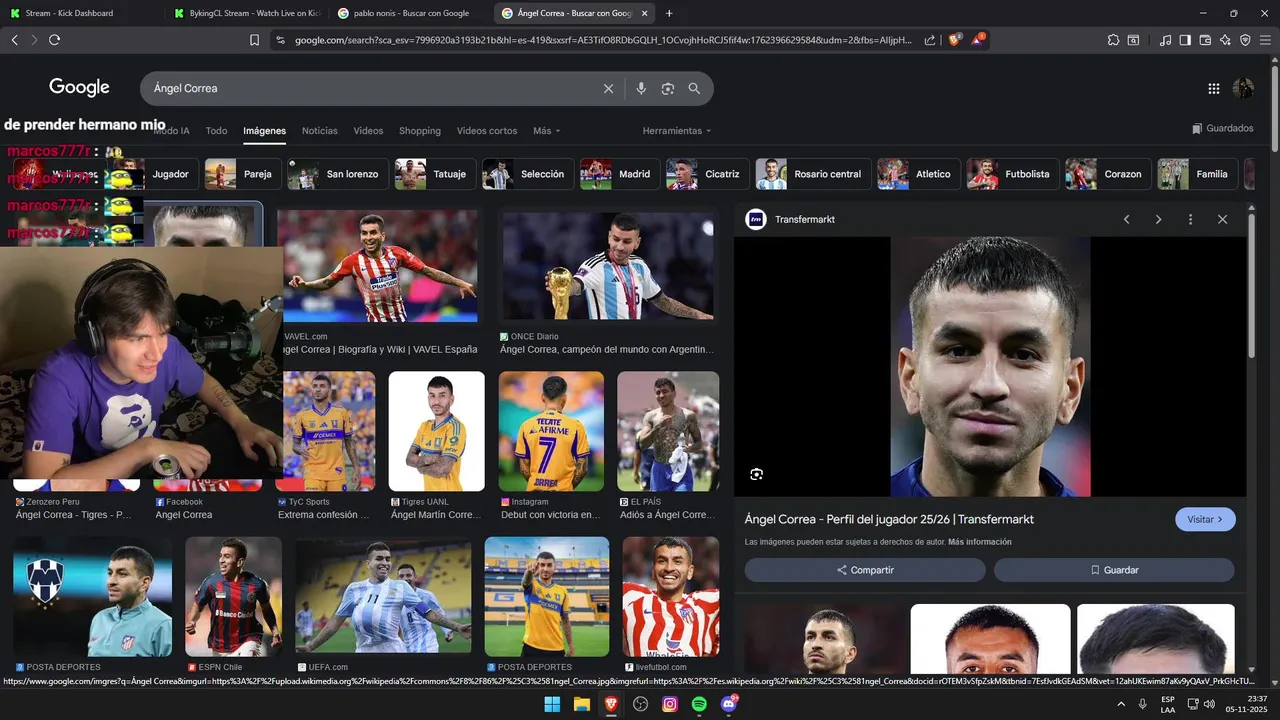Open Brave VPN shield icon

1245,40
